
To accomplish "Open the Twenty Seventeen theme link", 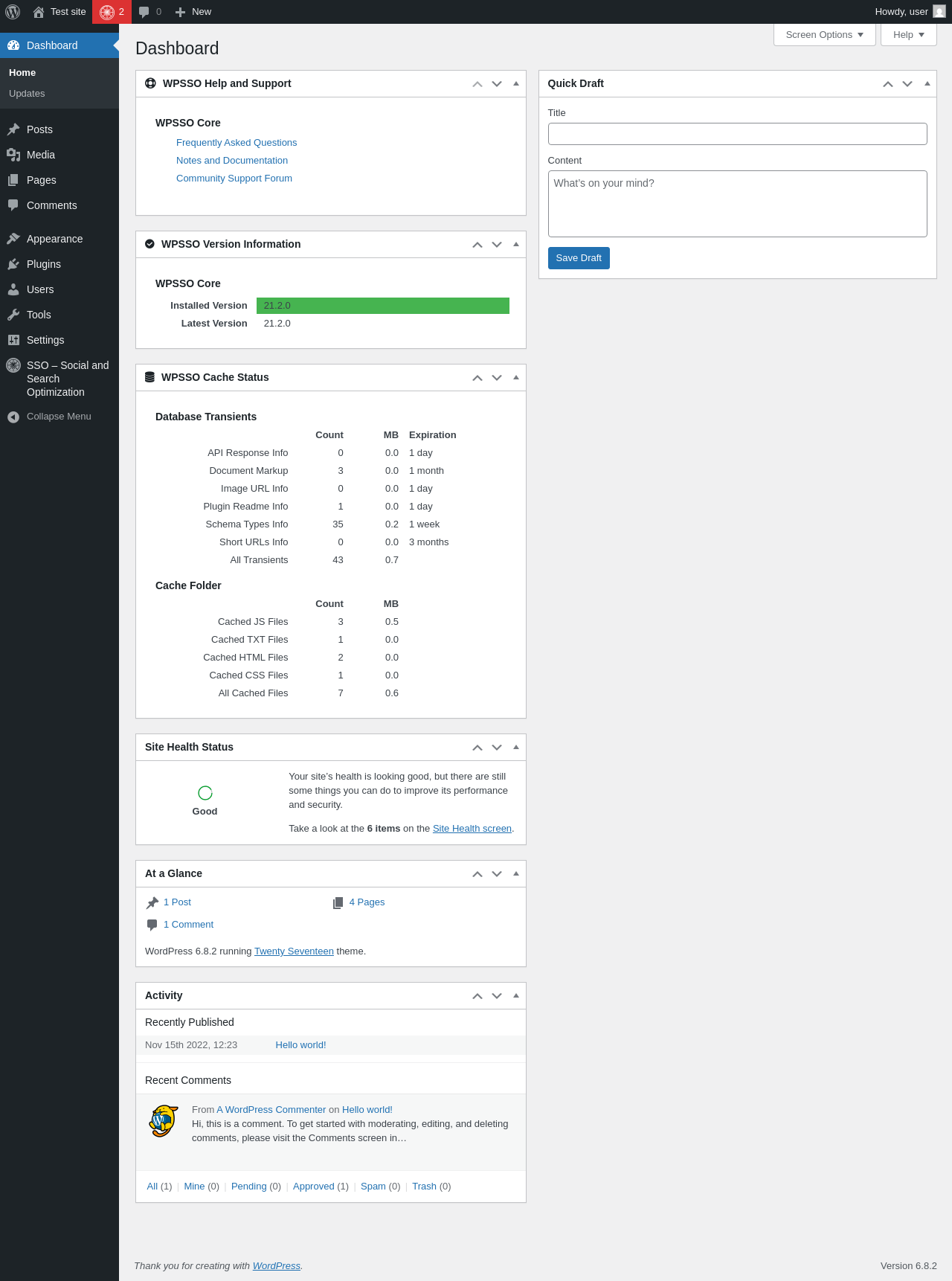I will click(x=294, y=951).
